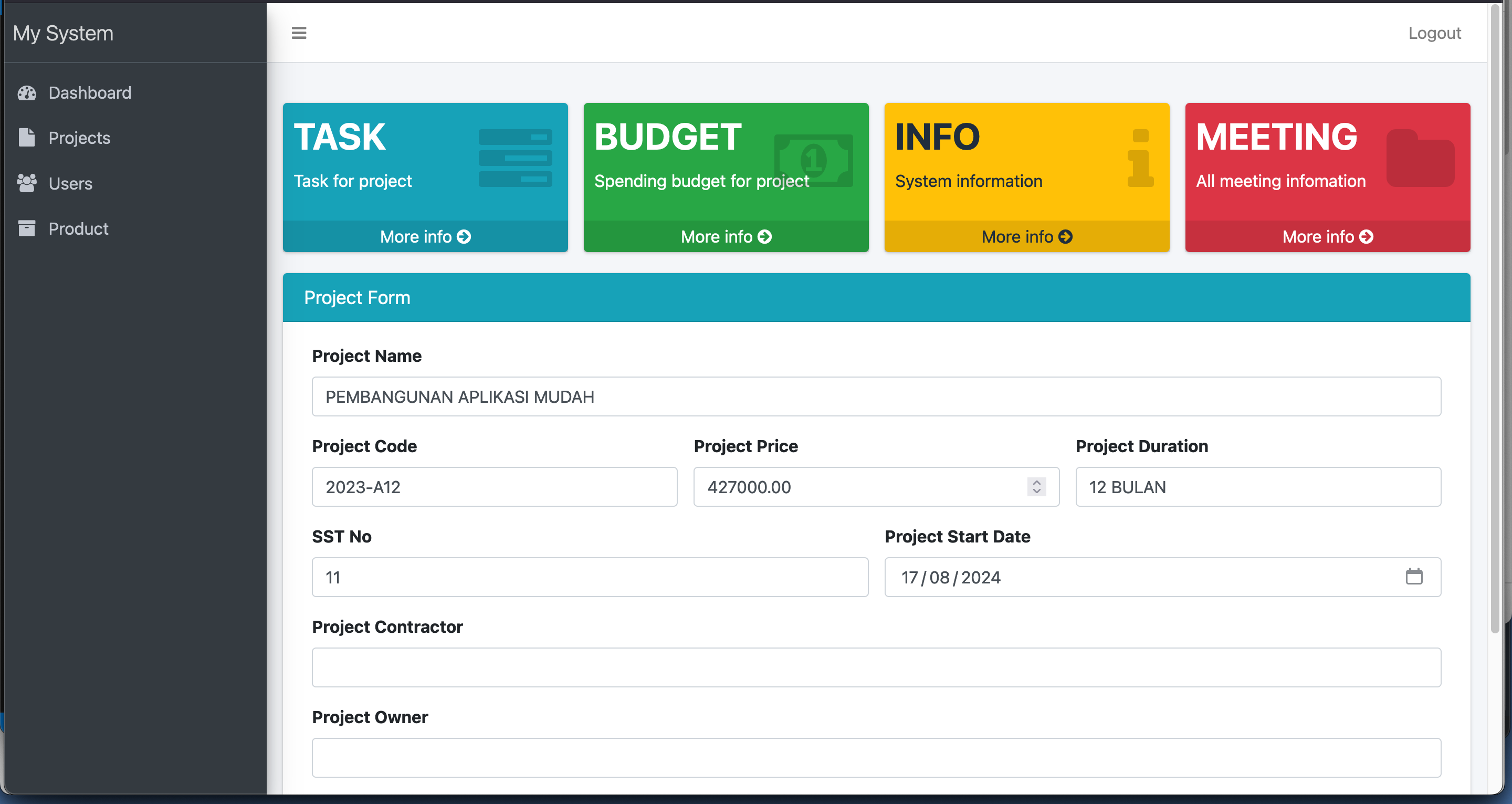Adjust Project Price with the stepper arrows
This screenshot has height=804, width=1512.
pyautogui.click(x=1036, y=487)
